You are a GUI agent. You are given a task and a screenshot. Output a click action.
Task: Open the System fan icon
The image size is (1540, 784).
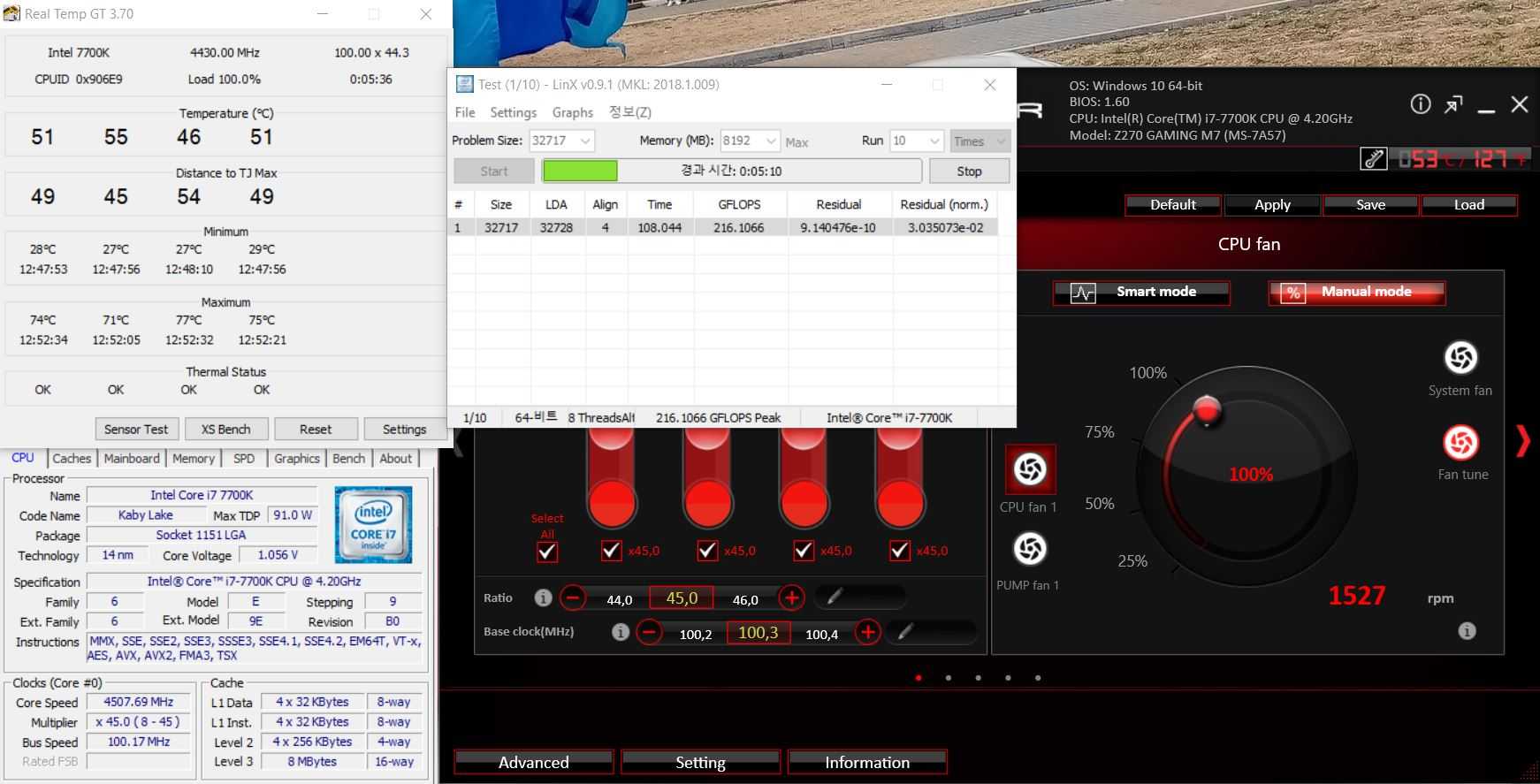[1460, 358]
